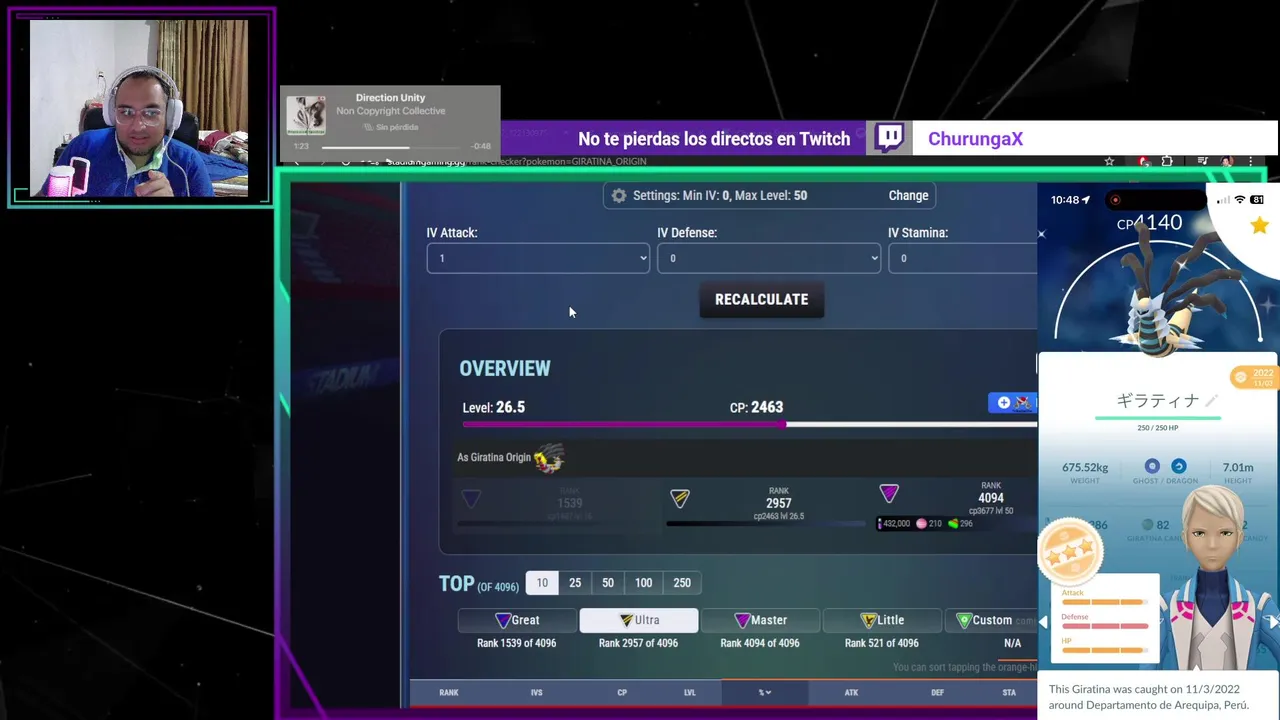Sort table by RANK column
The image size is (1280, 720).
(x=449, y=692)
